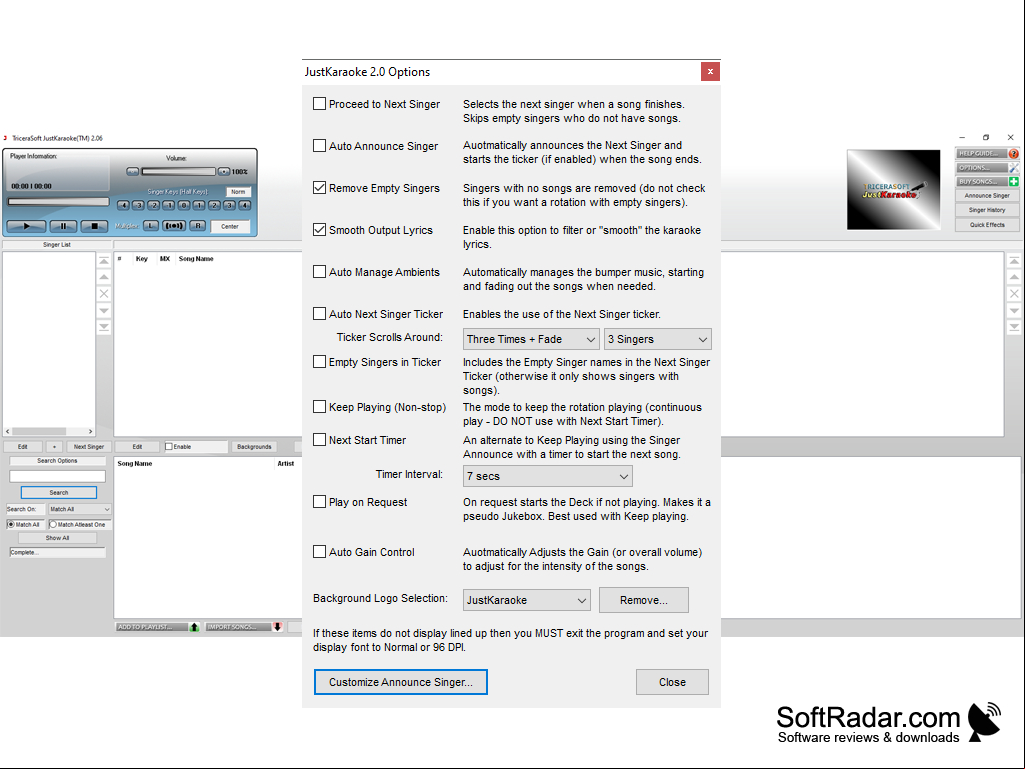The height and width of the screenshot is (769, 1025).
Task: Click the search text input field
Action: 58,476
